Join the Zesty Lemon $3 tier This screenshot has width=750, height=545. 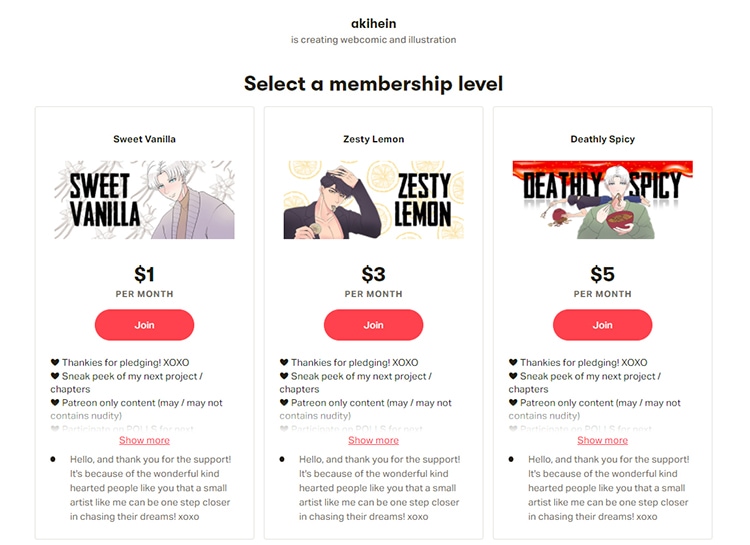pos(373,325)
